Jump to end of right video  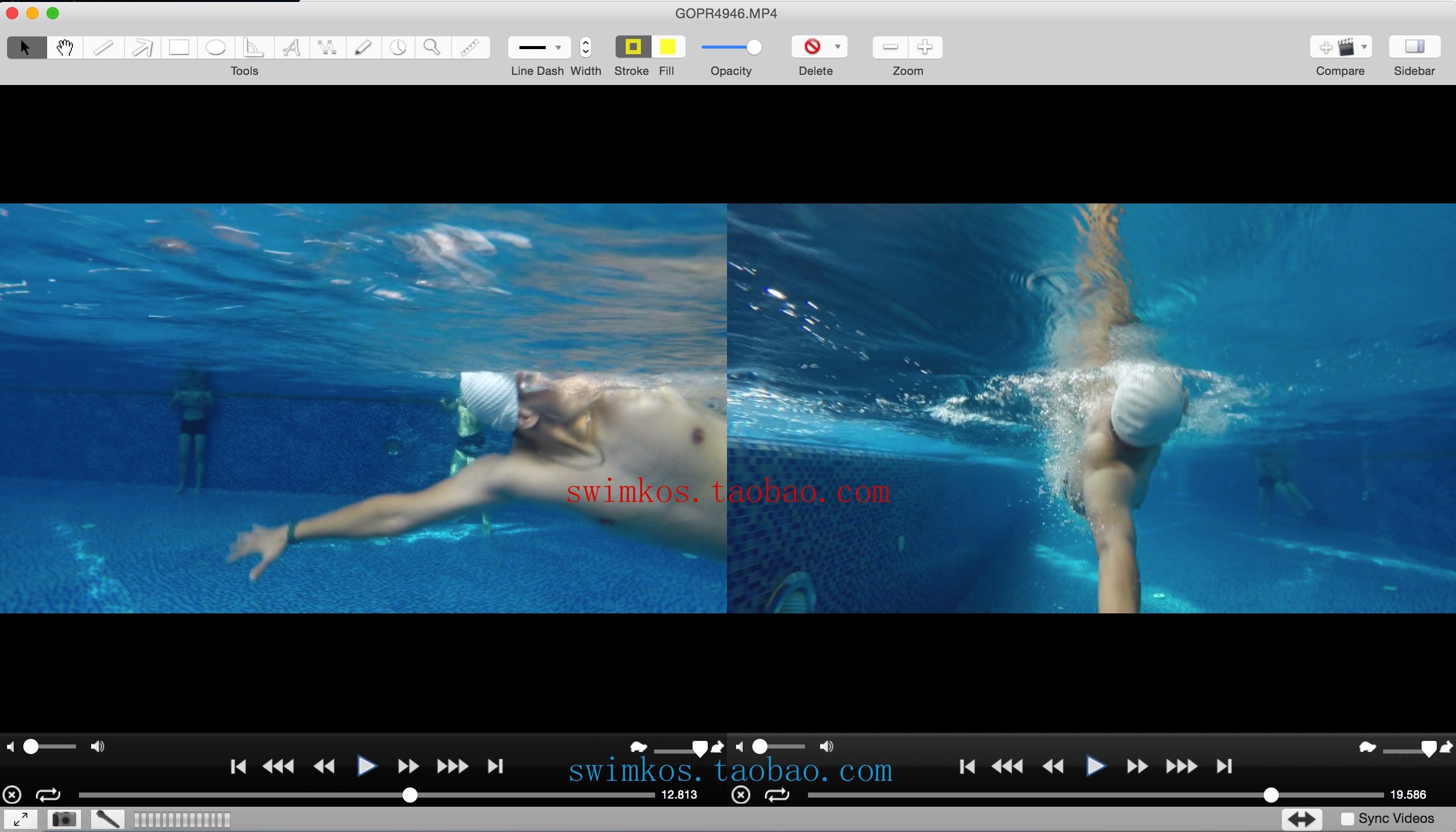[1225, 766]
